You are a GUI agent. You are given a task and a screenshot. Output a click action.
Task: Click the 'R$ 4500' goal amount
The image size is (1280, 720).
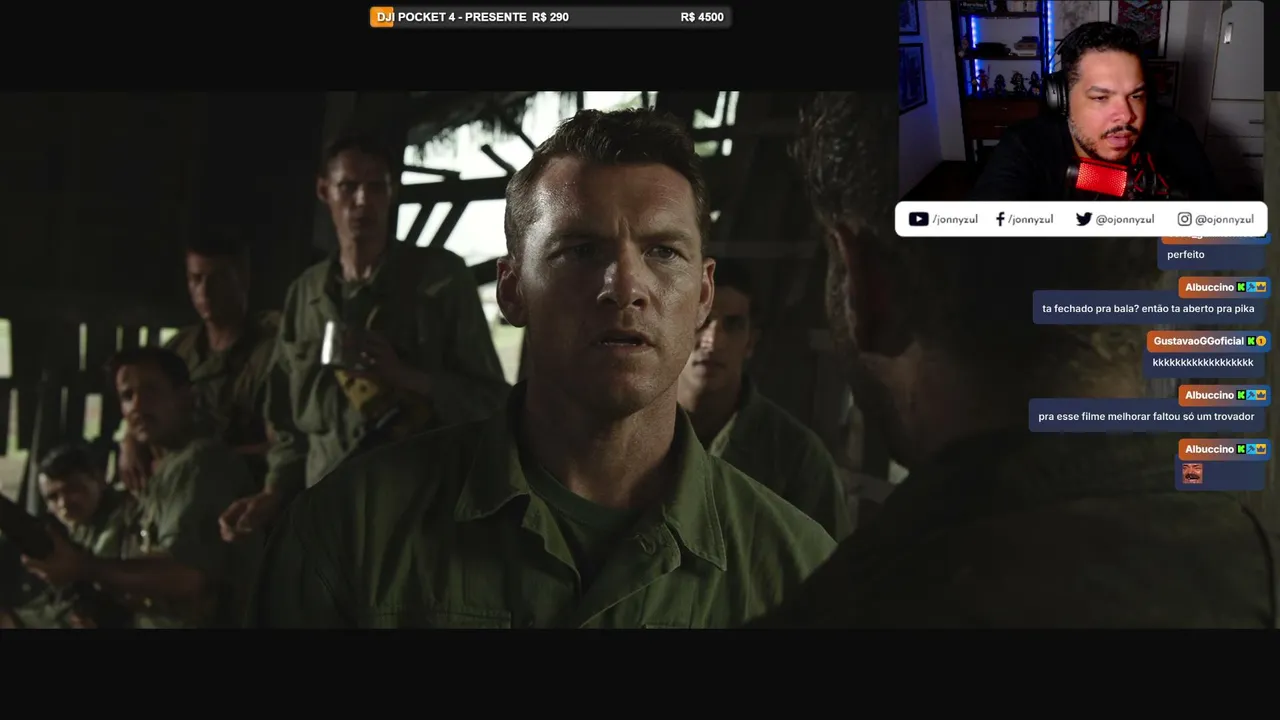(702, 17)
